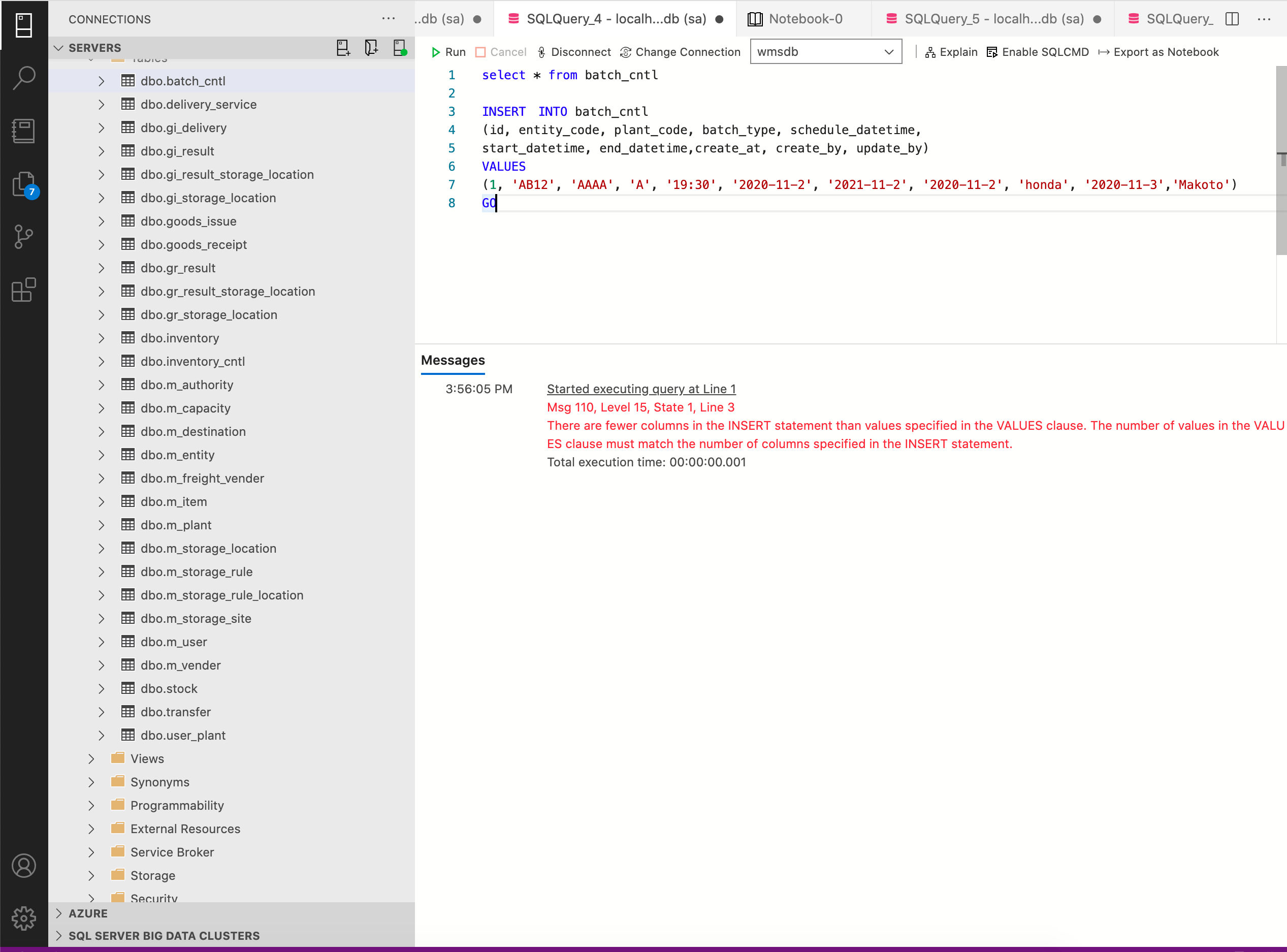1287x952 pixels.
Task: Open the wmsdb database dropdown
Action: pos(825,52)
